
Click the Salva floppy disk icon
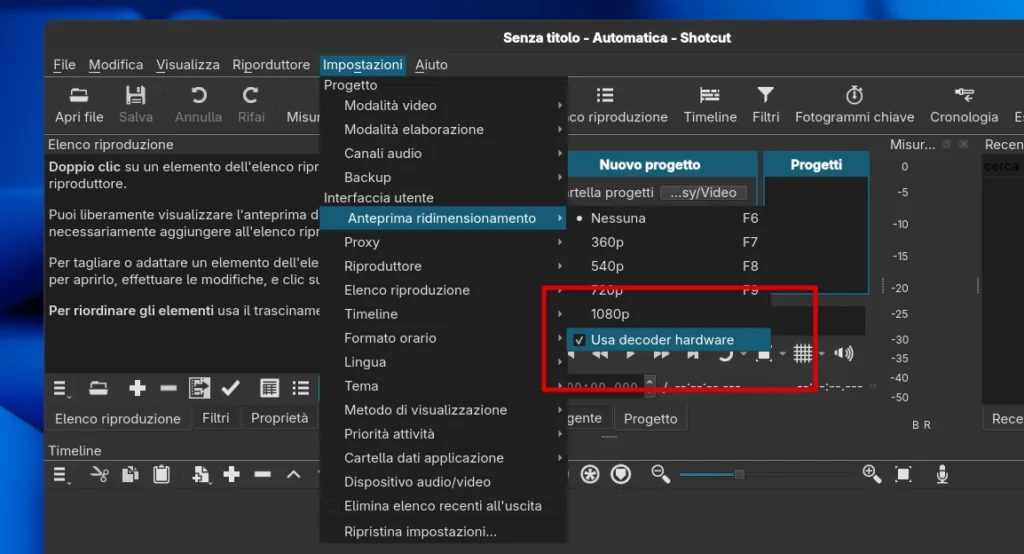point(135,95)
